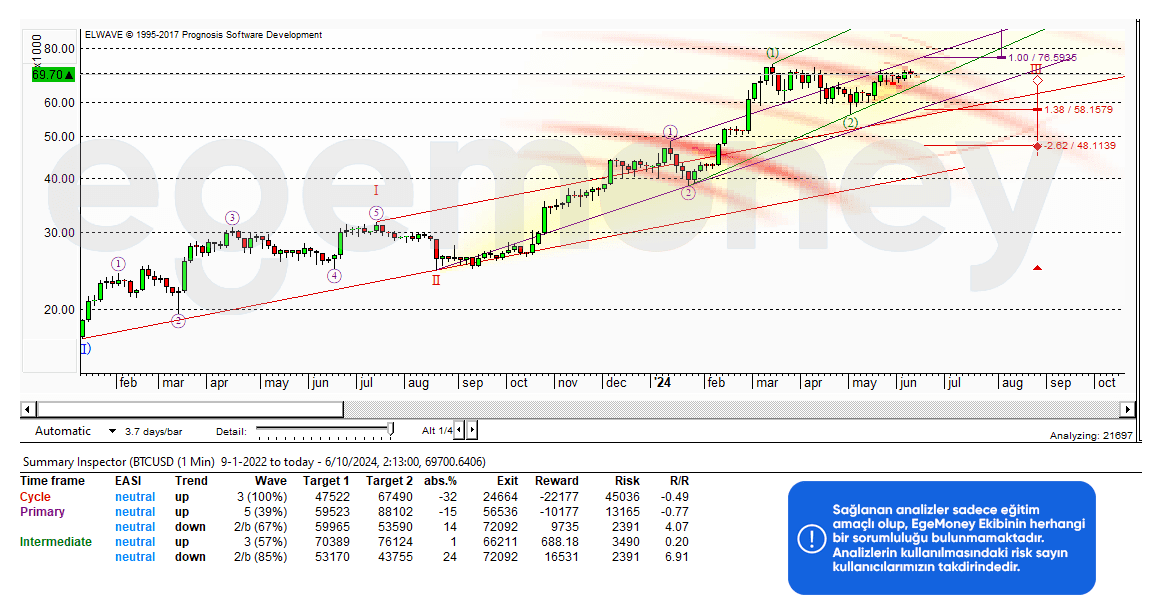1165x615 pixels.
Task: Click the red wave II label
Action: point(436,280)
